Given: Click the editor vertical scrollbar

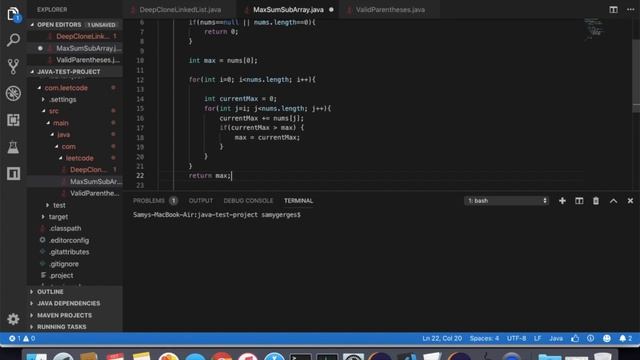Looking at the screenshot, I should coord(636,76).
